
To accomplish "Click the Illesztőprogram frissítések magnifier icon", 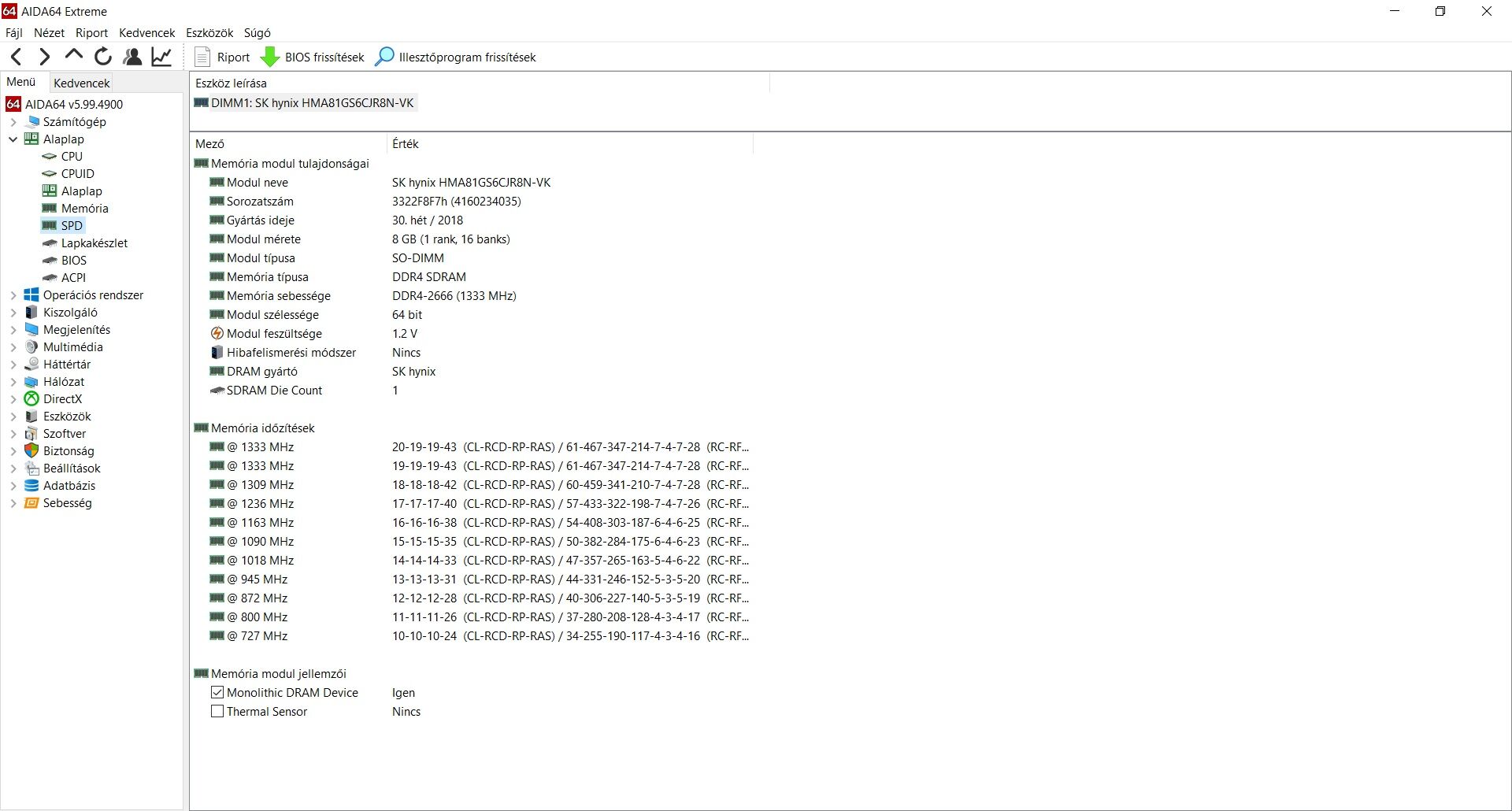I will (x=384, y=57).
